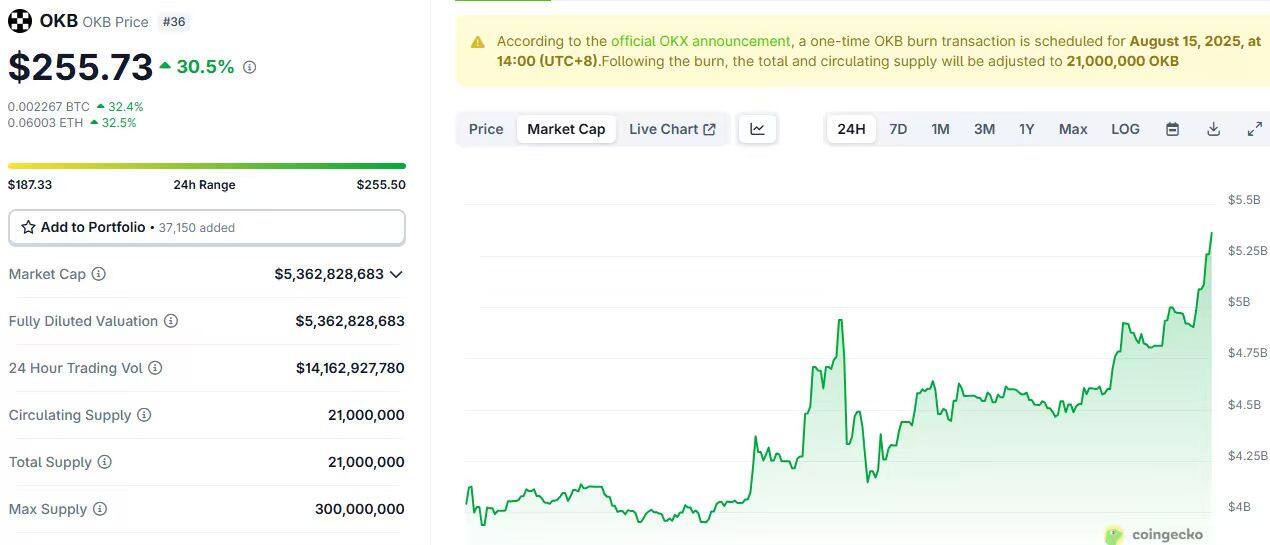Click the 0.002267 BTC price text

tap(48, 106)
